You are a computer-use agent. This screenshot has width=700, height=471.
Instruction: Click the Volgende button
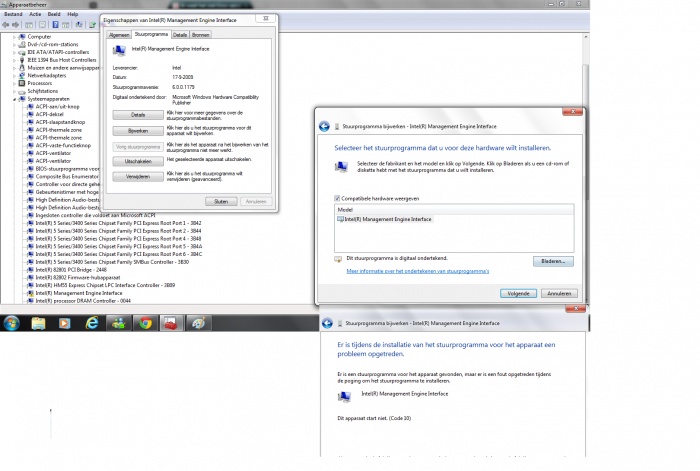pyautogui.click(x=518, y=294)
